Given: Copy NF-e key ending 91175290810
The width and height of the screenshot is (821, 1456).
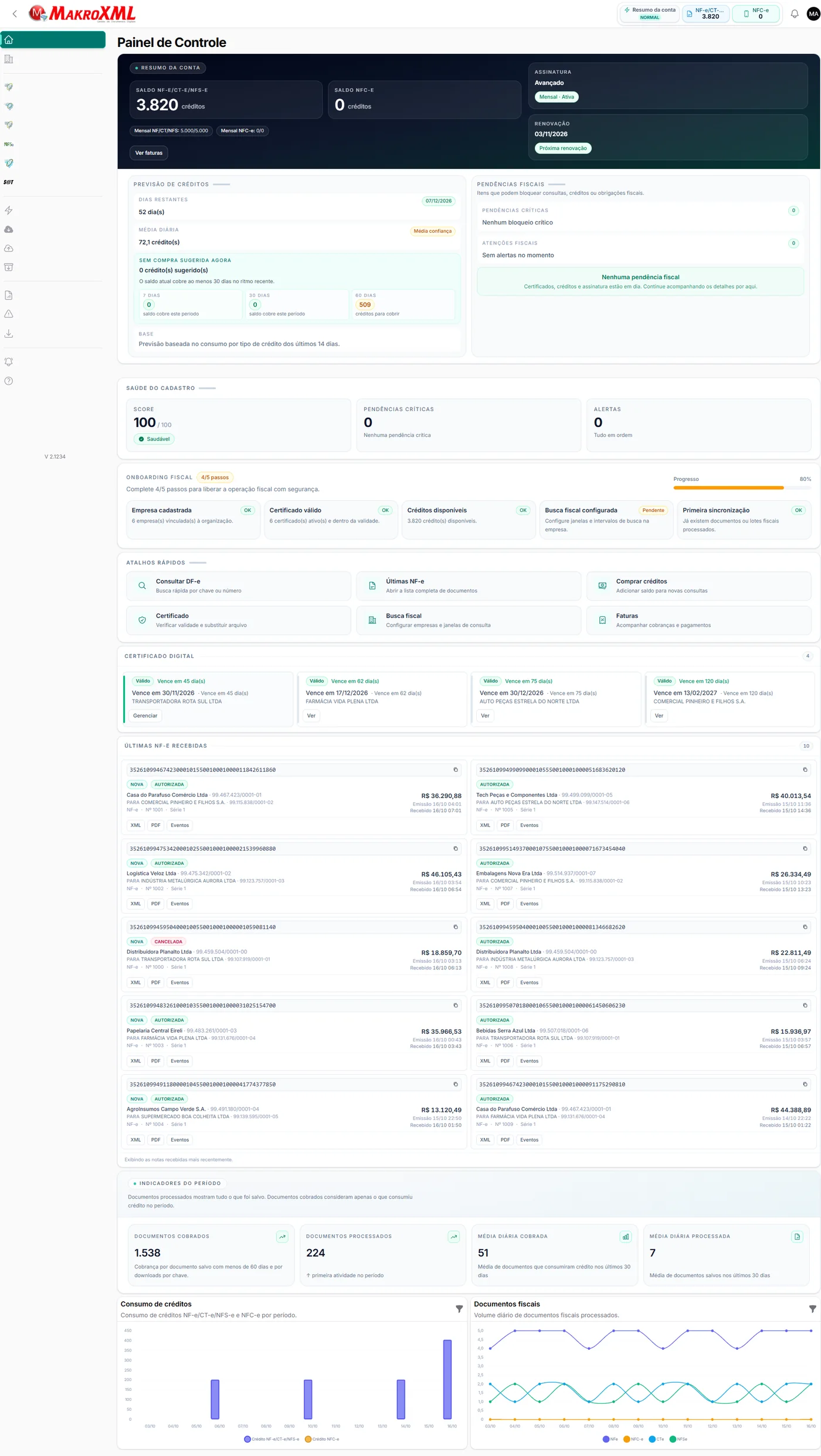Looking at the screenshot, I should (805, 1084).
